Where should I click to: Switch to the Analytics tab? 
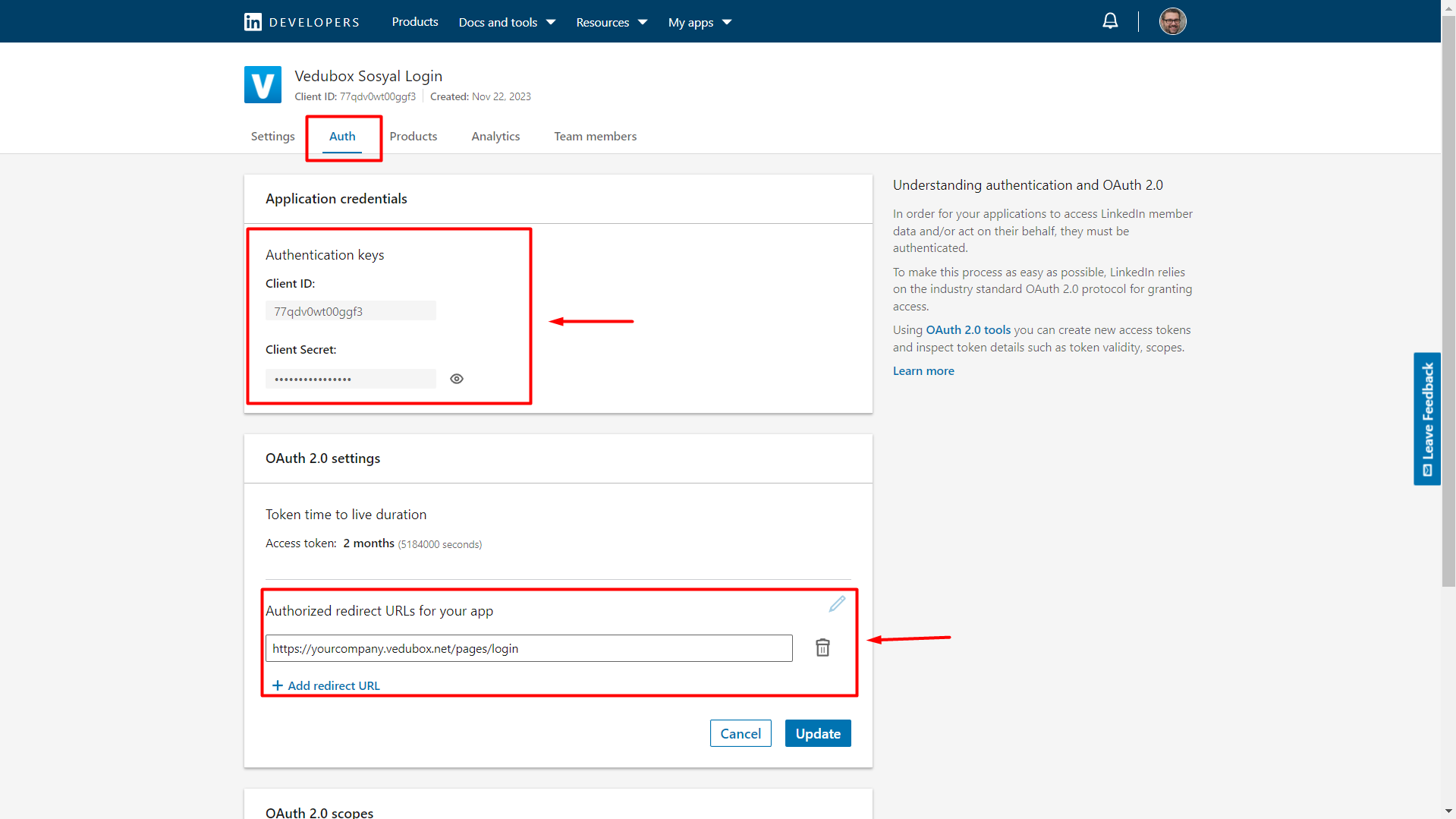pos(495,136)
